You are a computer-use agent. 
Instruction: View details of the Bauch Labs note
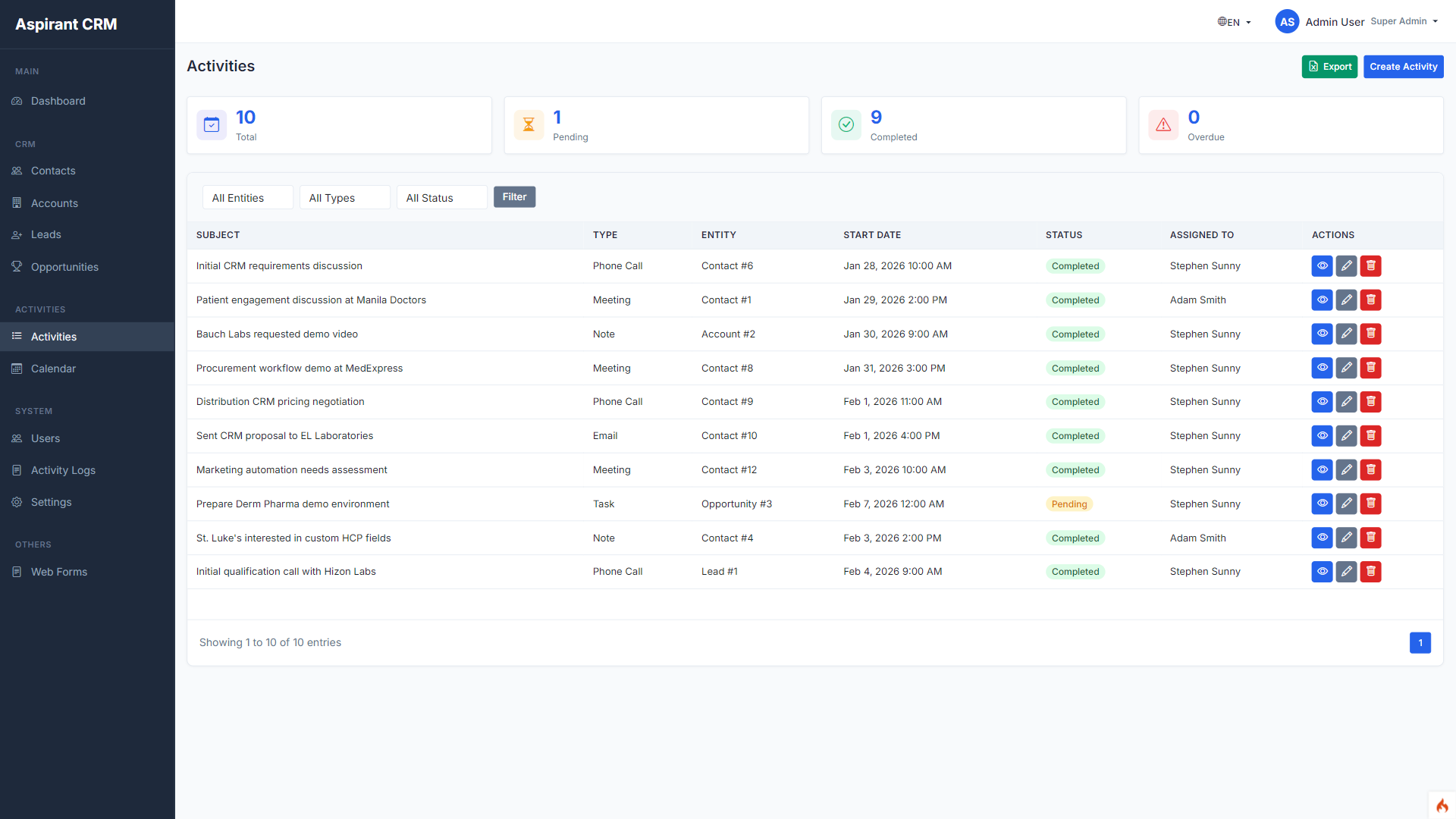1322,334
